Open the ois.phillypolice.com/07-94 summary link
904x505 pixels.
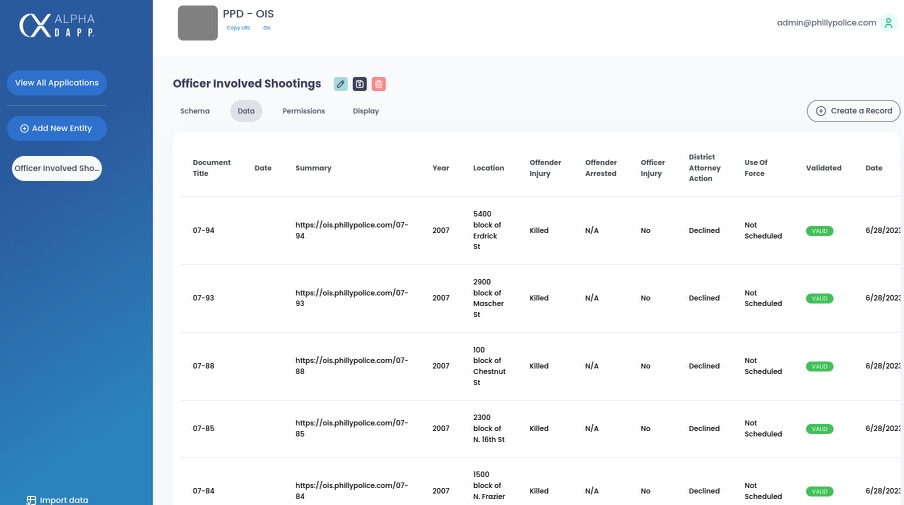[352, 231]
